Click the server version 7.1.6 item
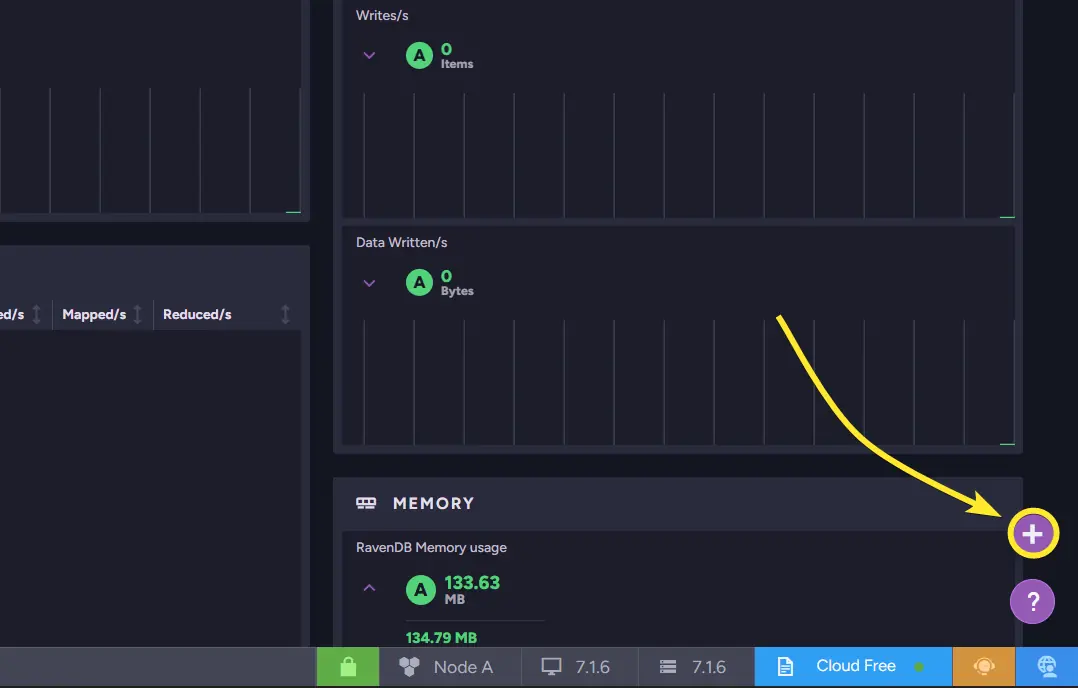1078x688 pixels. pos(693,667)
